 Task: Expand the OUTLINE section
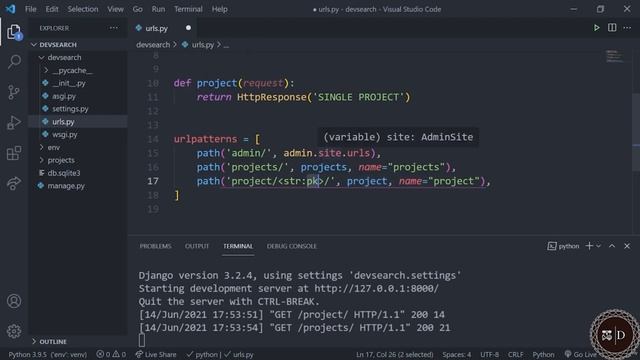point(49,341)
